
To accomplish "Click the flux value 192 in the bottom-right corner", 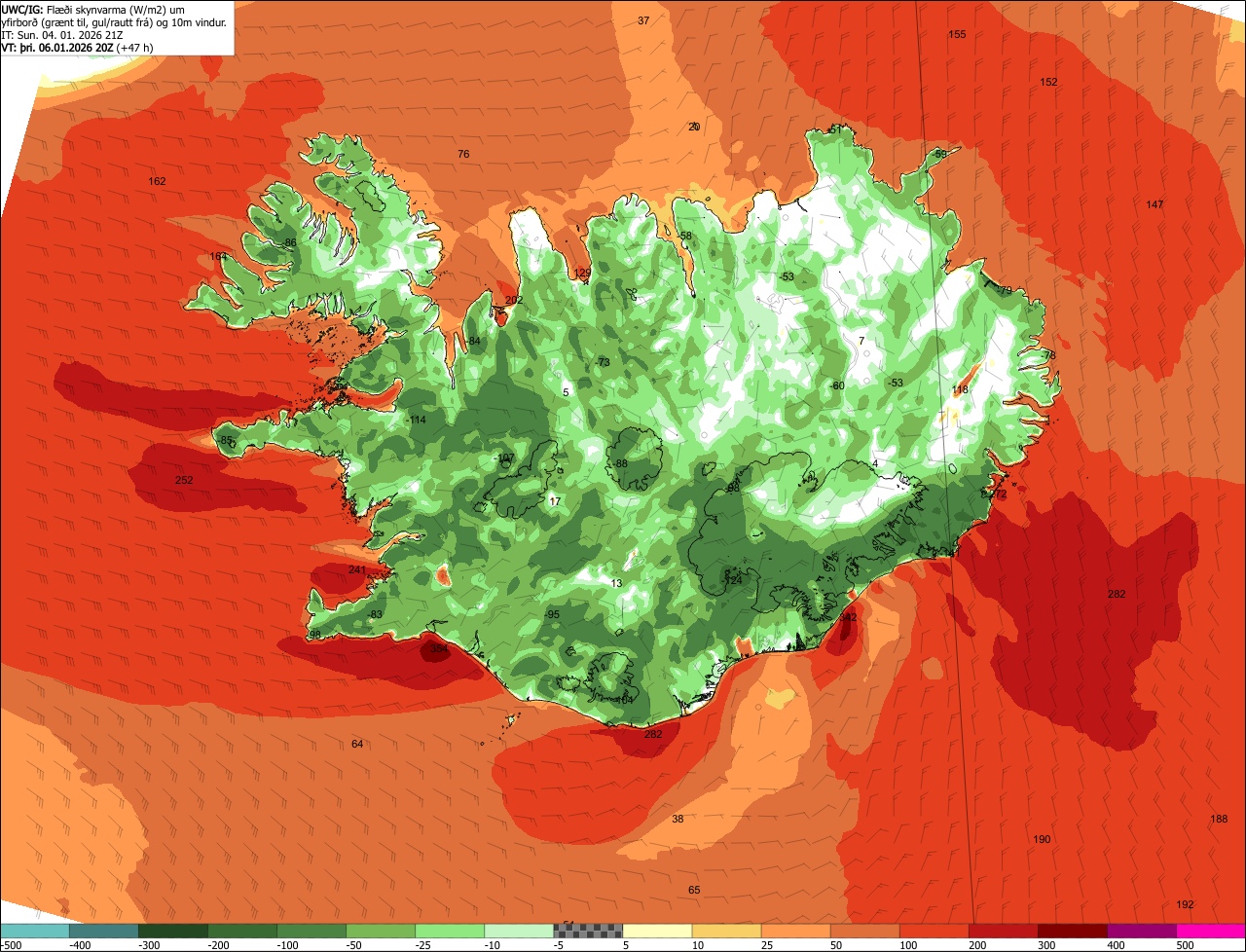I will [x=1185, y=904].
